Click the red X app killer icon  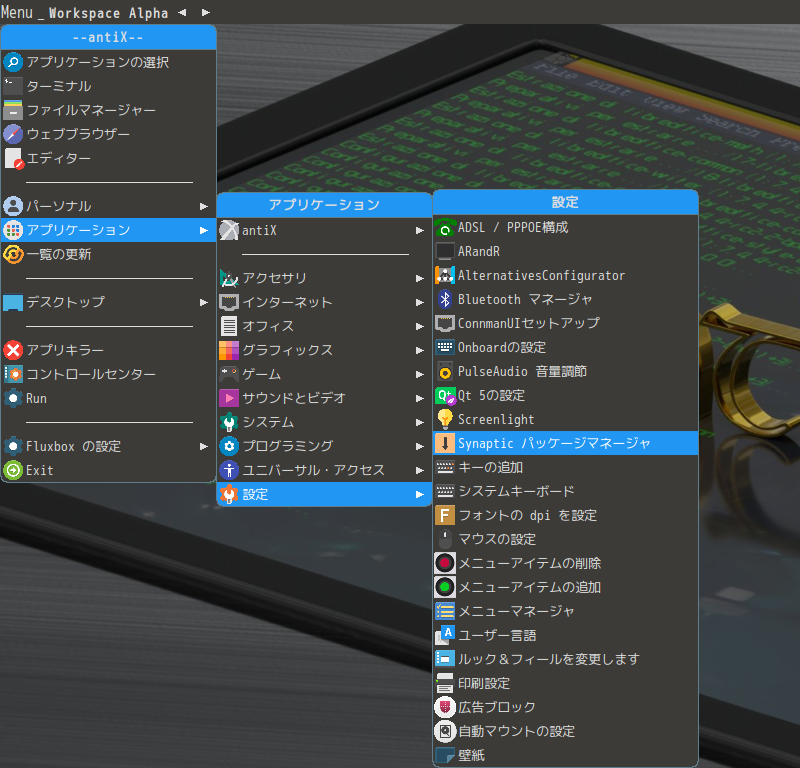[13, 350]
